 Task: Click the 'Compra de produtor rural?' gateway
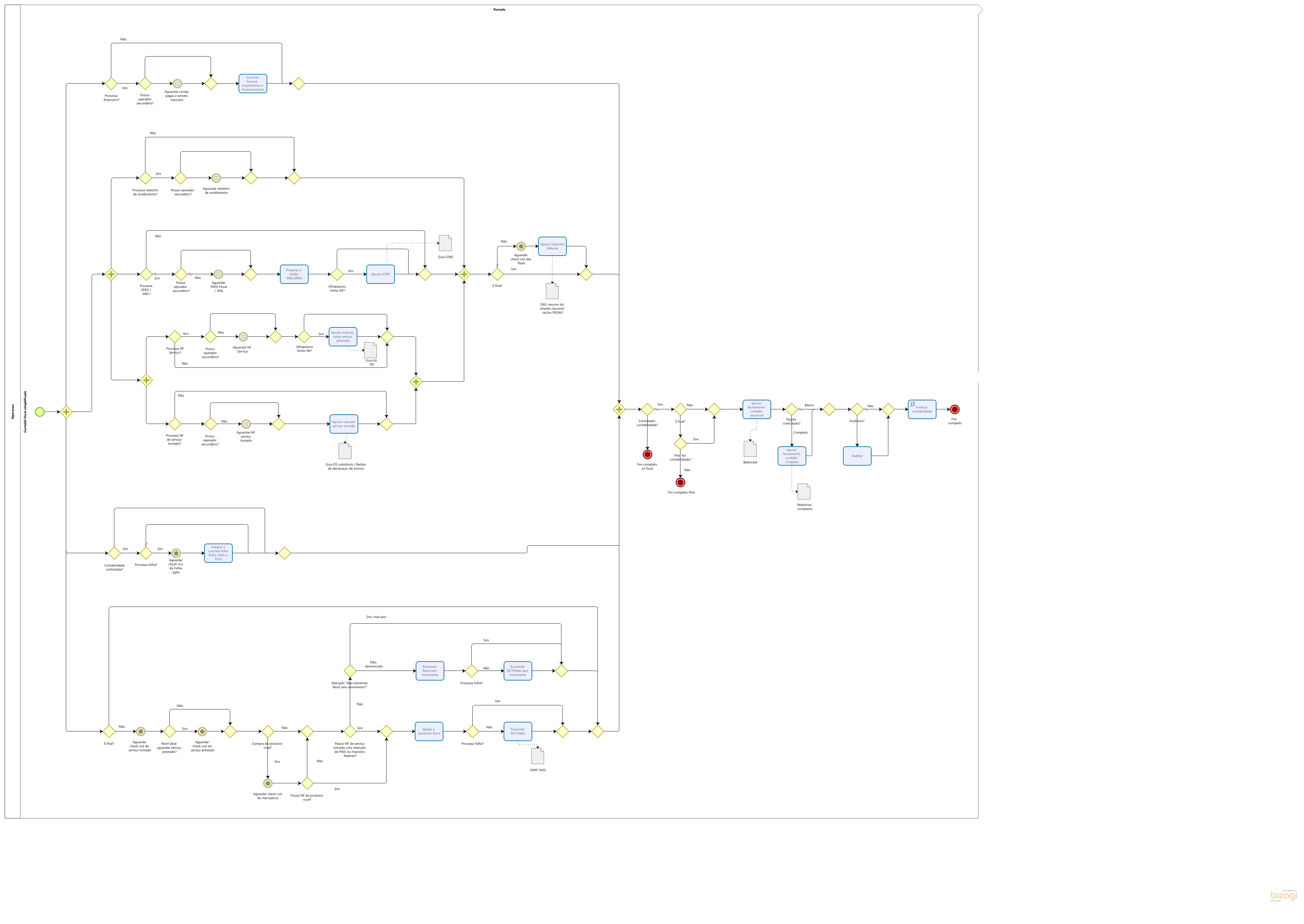268,732
